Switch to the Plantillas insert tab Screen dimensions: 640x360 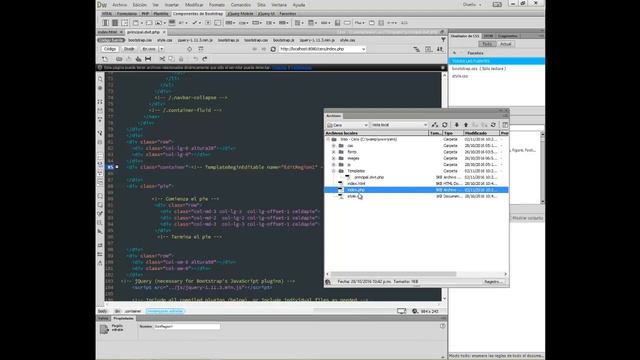pos(160,14)
